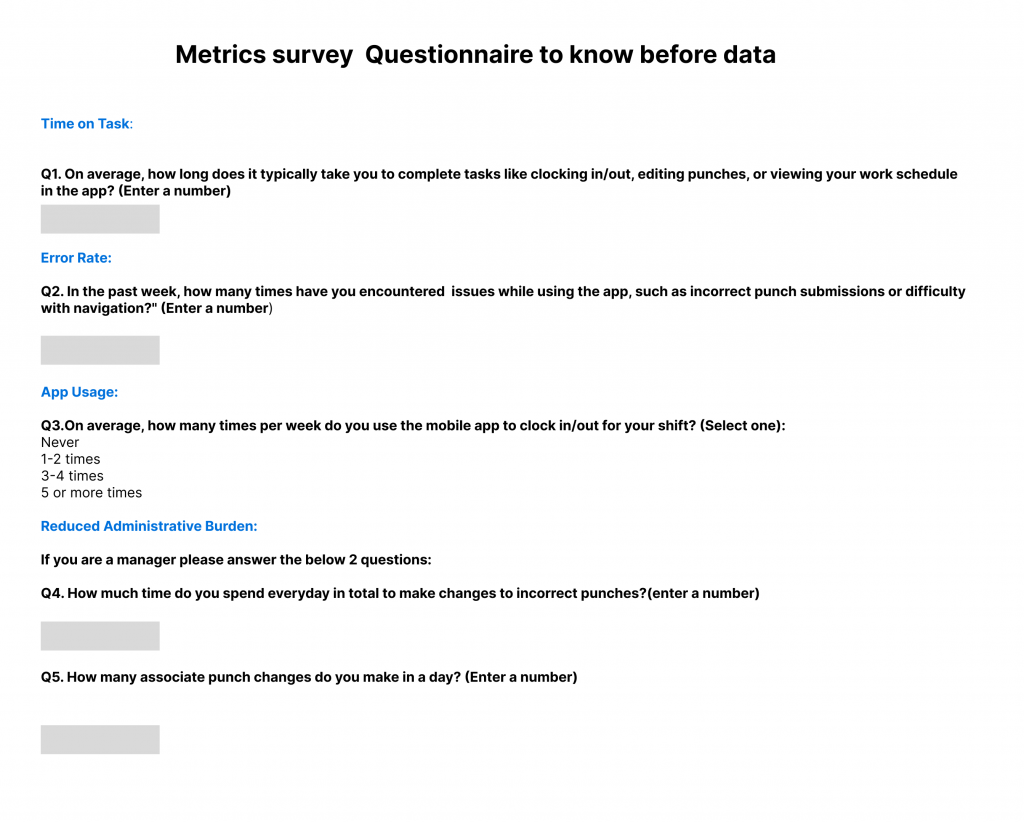Select the "Never" option for Q3
Image resolution: width=1024 pixels, height=822 pixels.
point(60,442)
